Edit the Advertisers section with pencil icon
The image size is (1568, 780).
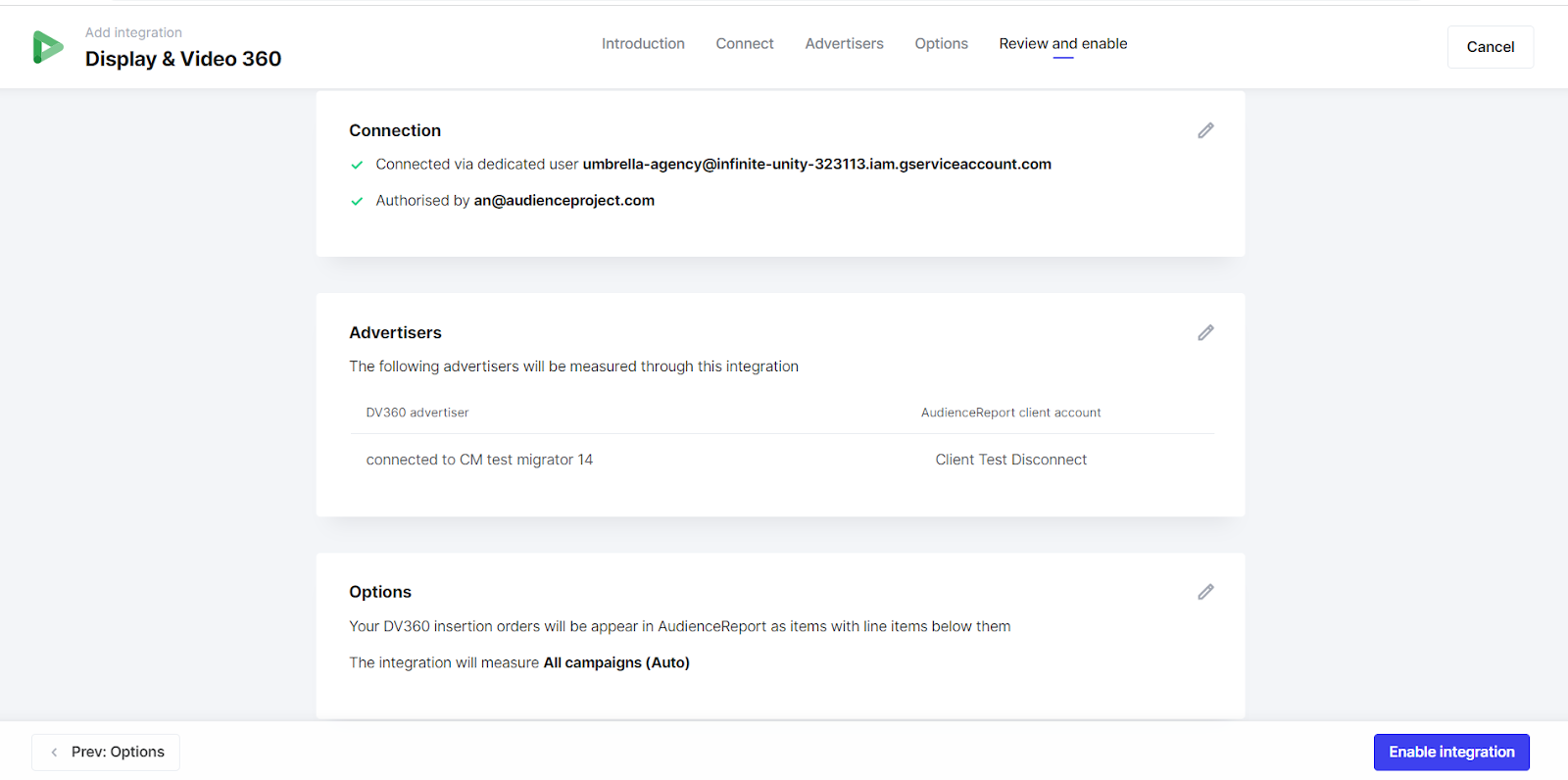click(1205, 333)
